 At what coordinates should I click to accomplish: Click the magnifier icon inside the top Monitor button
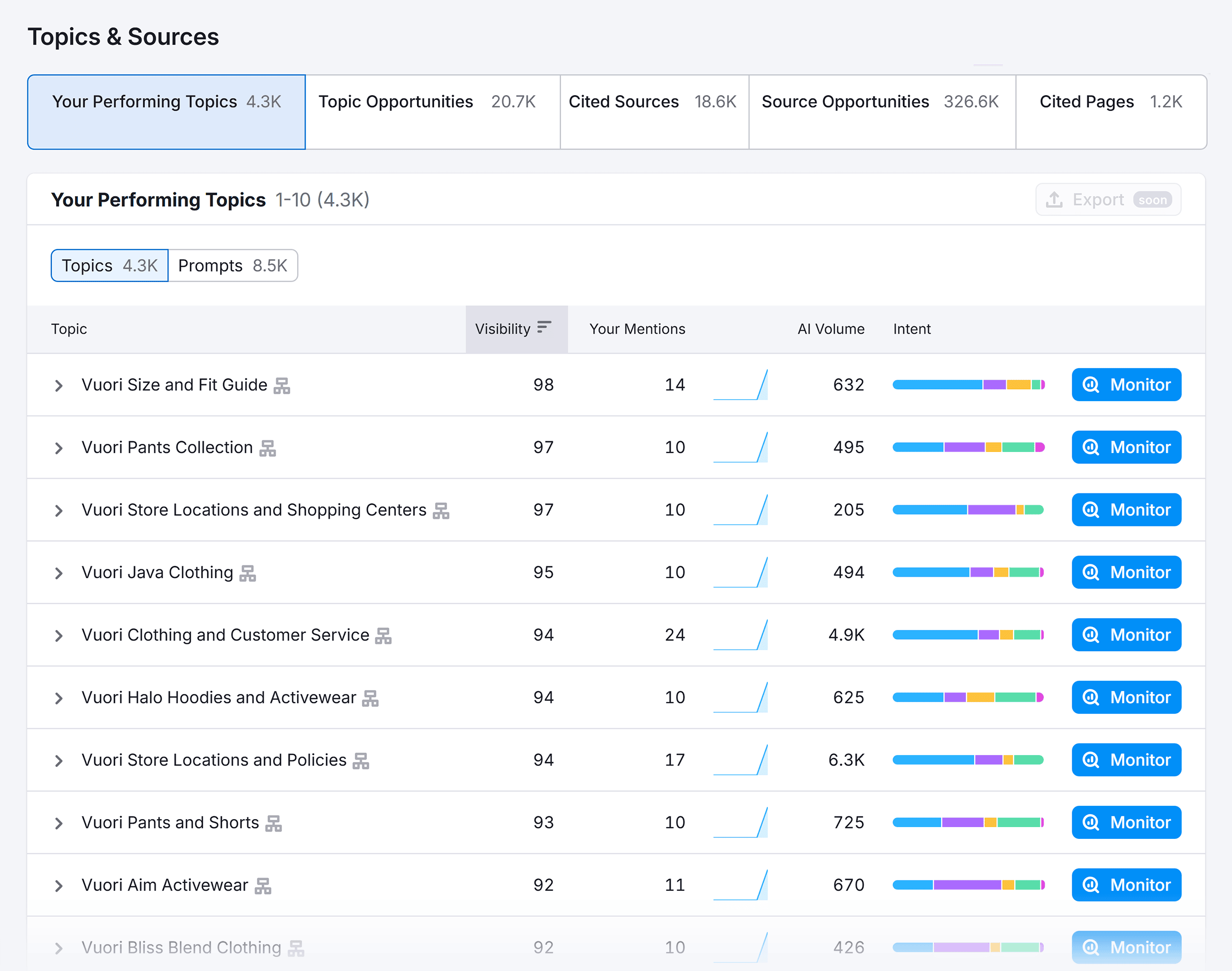pos(1090,385)
